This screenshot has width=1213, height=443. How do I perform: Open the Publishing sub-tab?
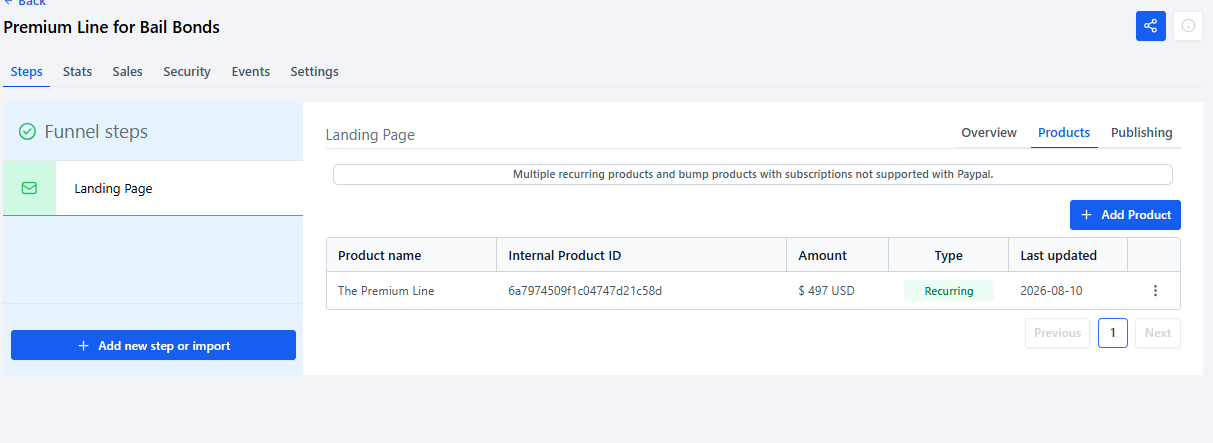1141,133
